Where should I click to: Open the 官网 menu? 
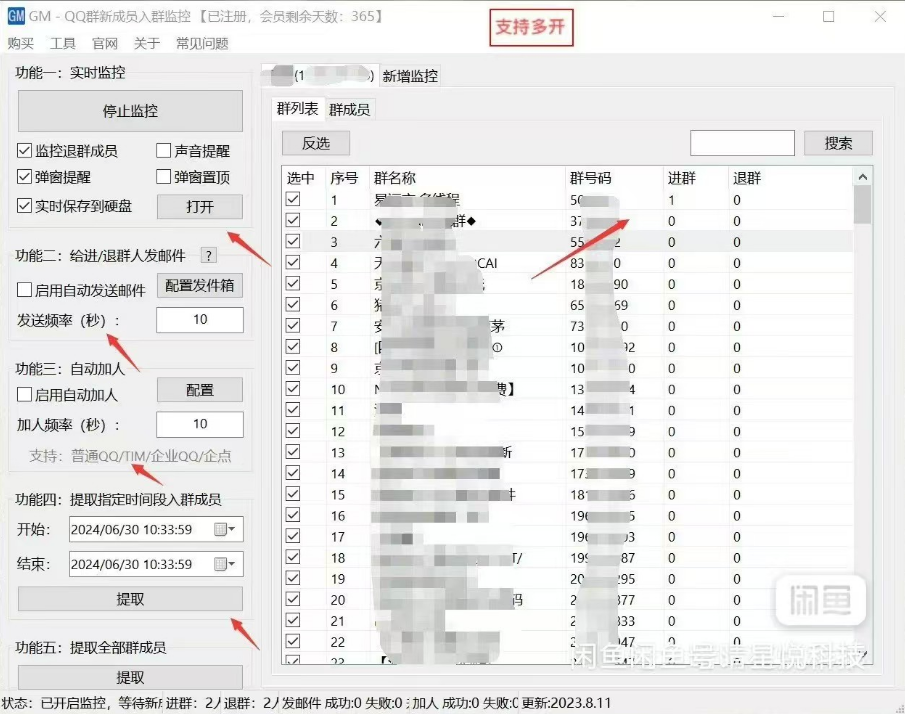pyautogui.click(x=104, y=43)
